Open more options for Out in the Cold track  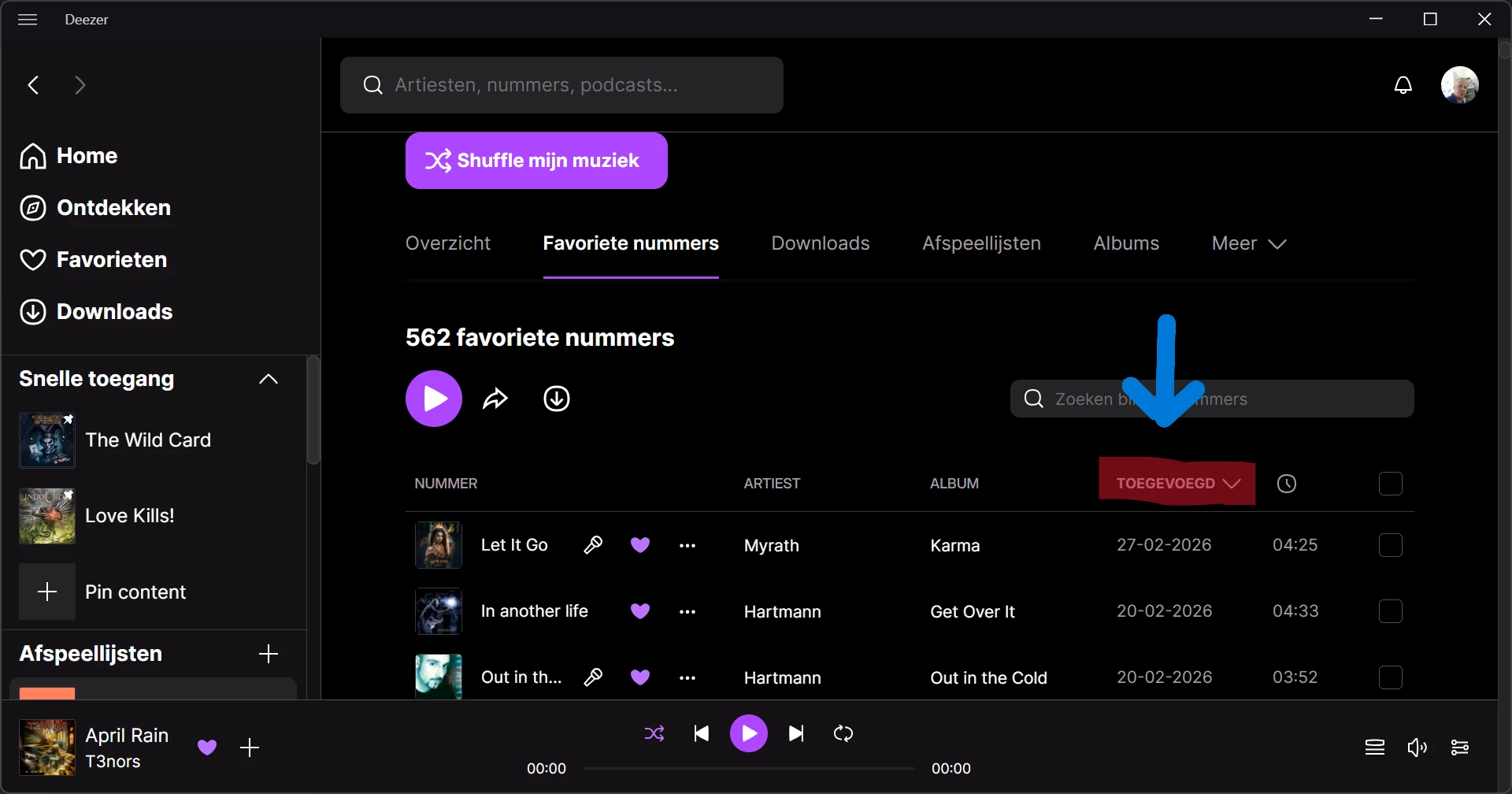687,678
